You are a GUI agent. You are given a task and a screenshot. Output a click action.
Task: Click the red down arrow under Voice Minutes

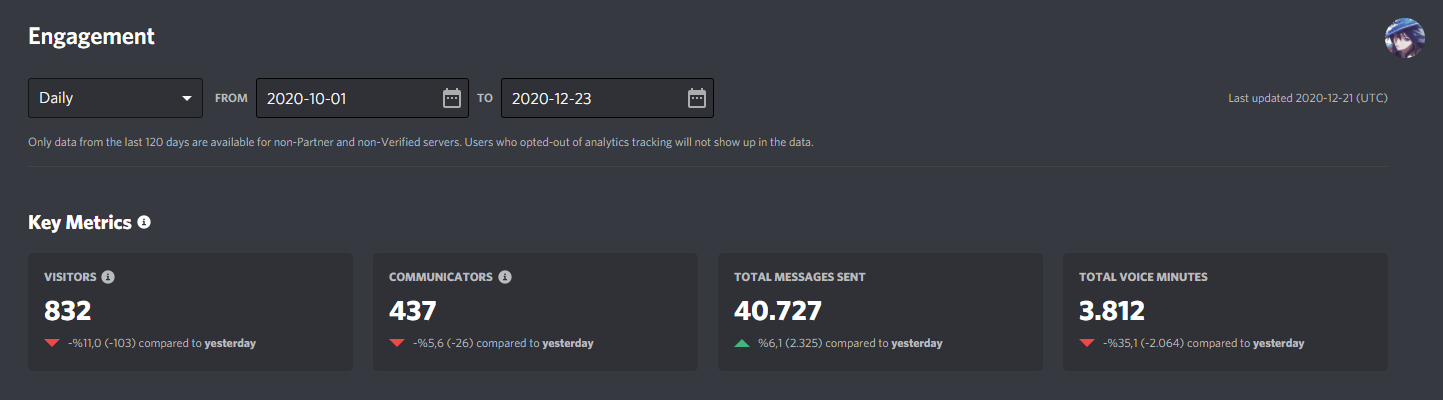pos(1087,343)
